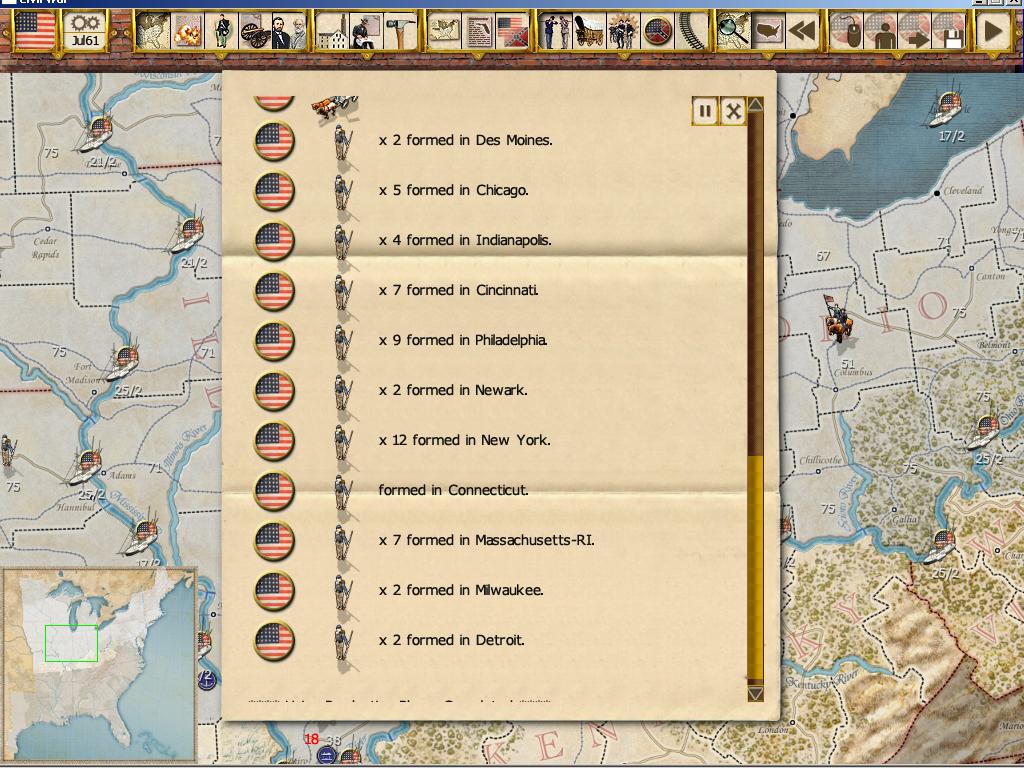The image size is (1024, 768).
Task: Click the play end turn button
Action: (x=993, y=31)
